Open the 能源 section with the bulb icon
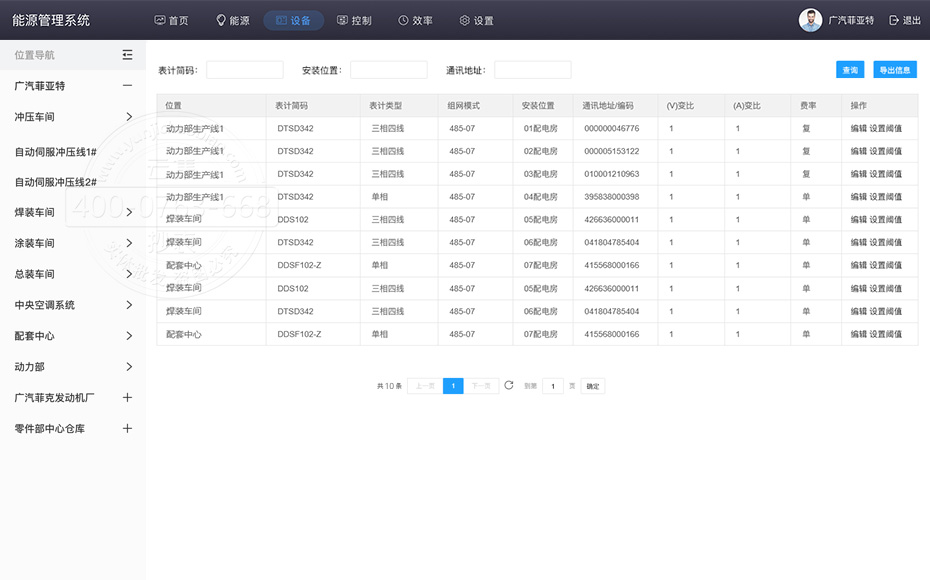930x580 pixels. click(233, 20)
